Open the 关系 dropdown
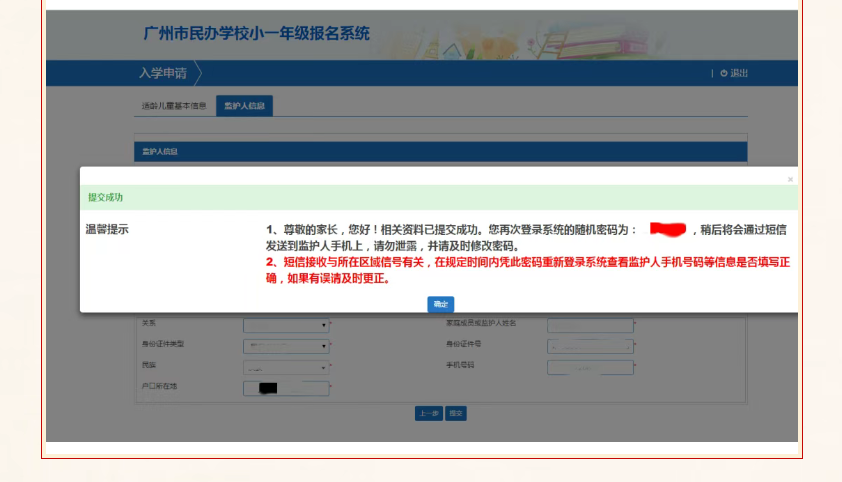 tap(286, 325)
